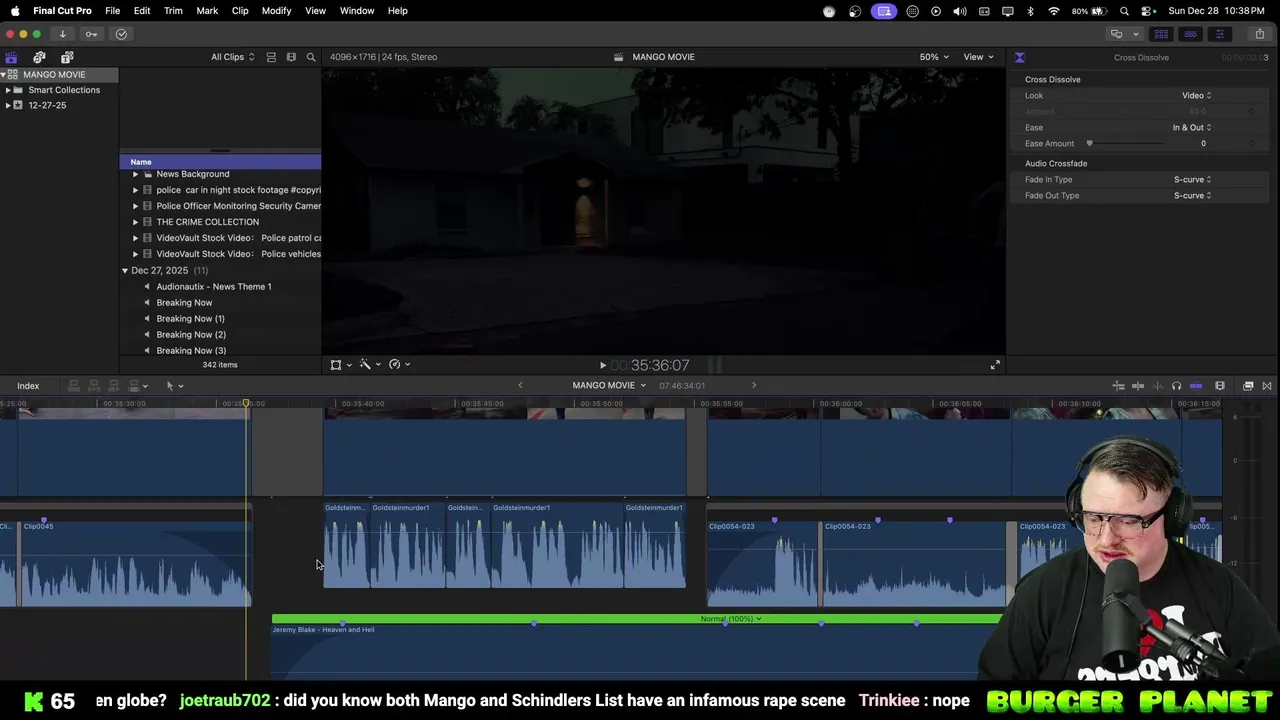
Task: Open the Modify menu
Action: (276, 11)
